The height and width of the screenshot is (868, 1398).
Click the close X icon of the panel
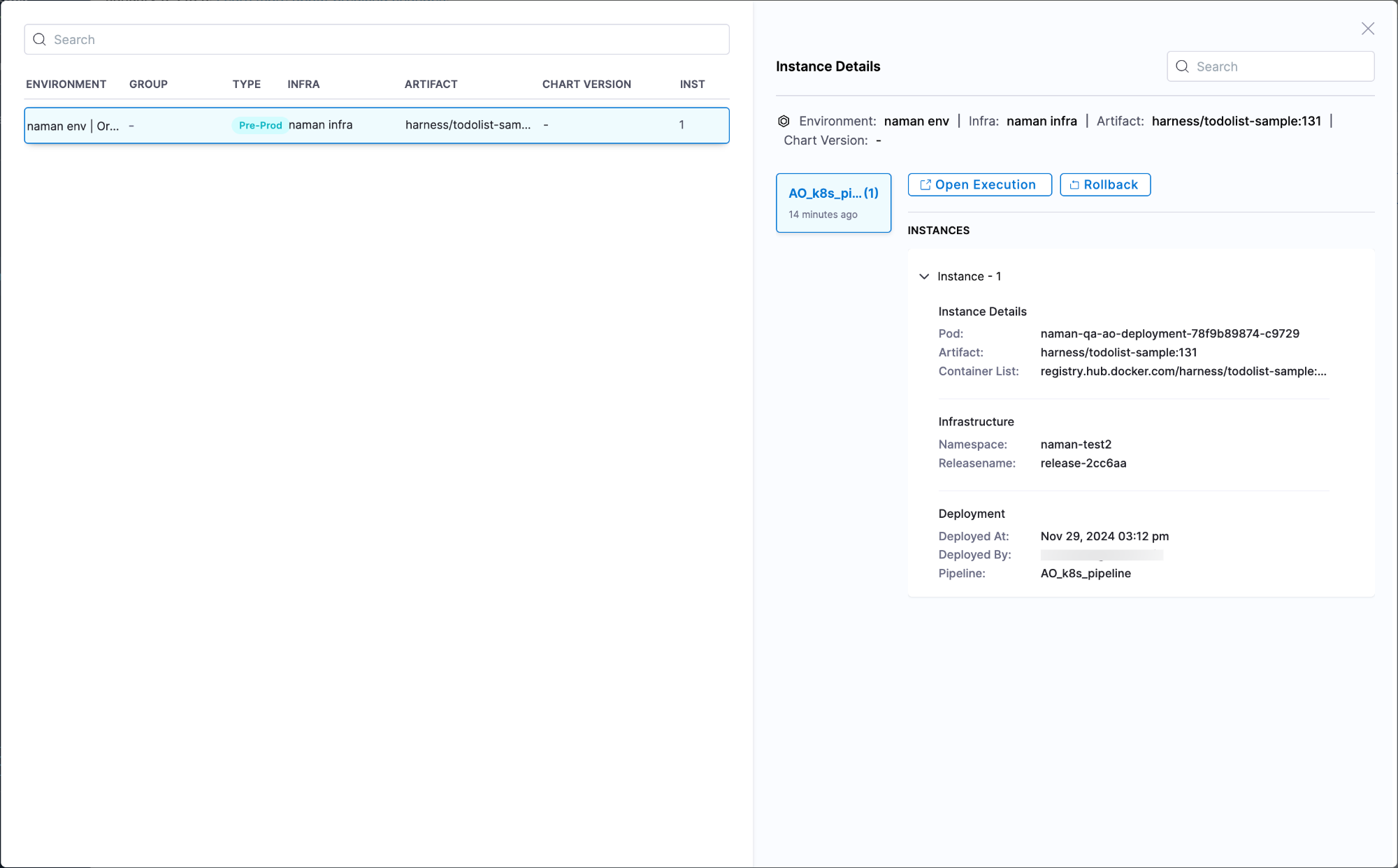tap(1367, 29)
